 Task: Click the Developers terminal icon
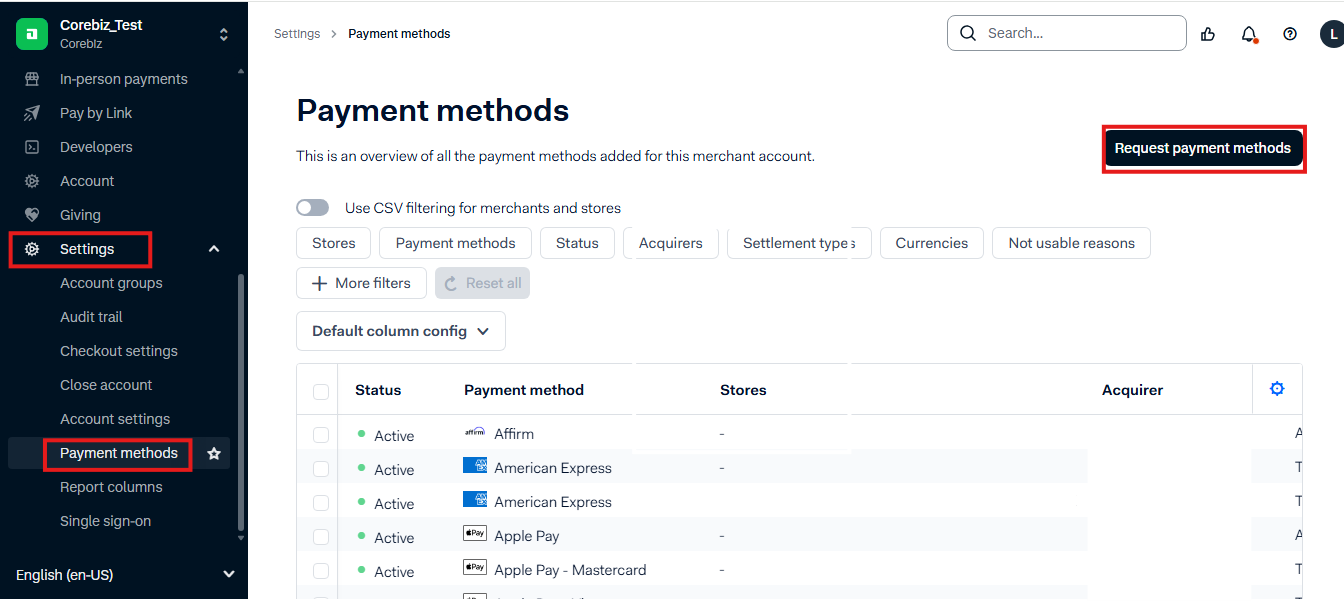(32, 147)
